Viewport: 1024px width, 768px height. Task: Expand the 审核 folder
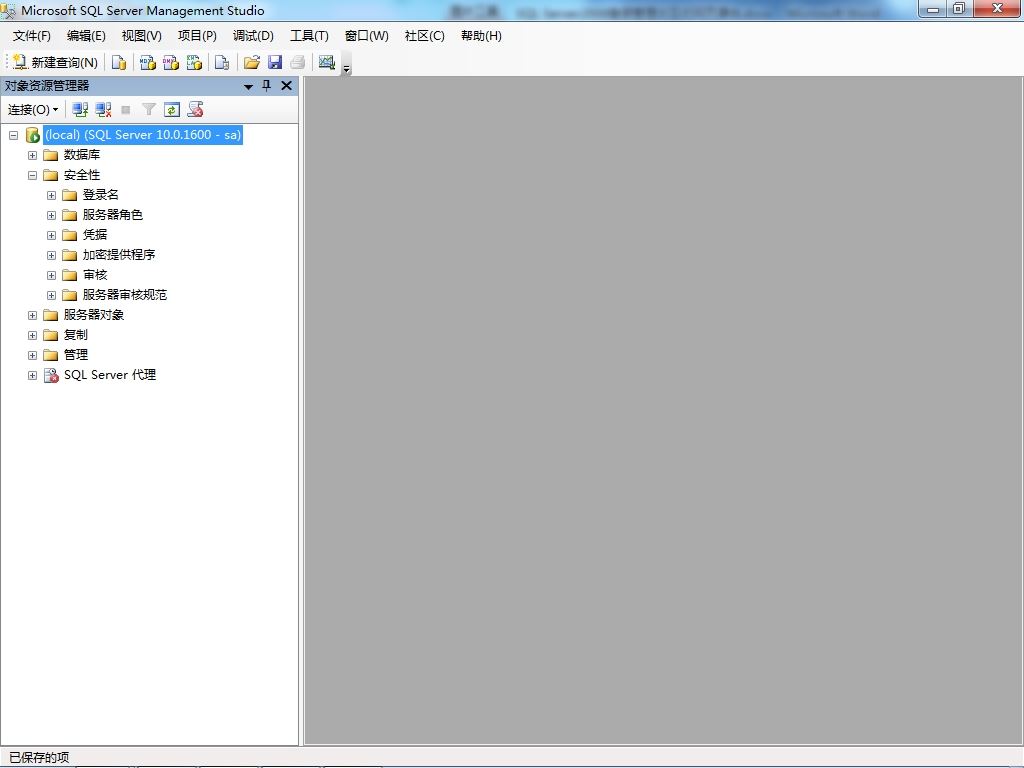51,276
